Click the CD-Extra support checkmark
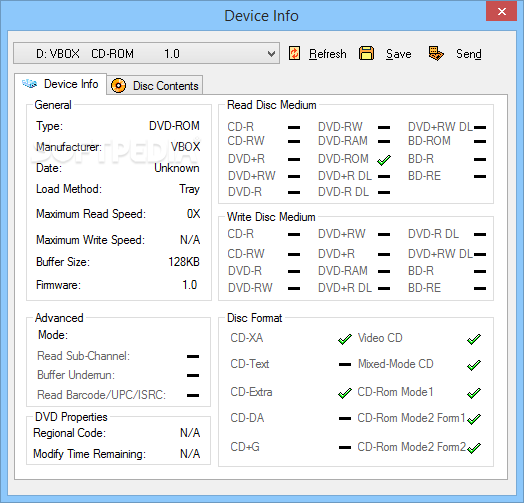 click(345, 393)
